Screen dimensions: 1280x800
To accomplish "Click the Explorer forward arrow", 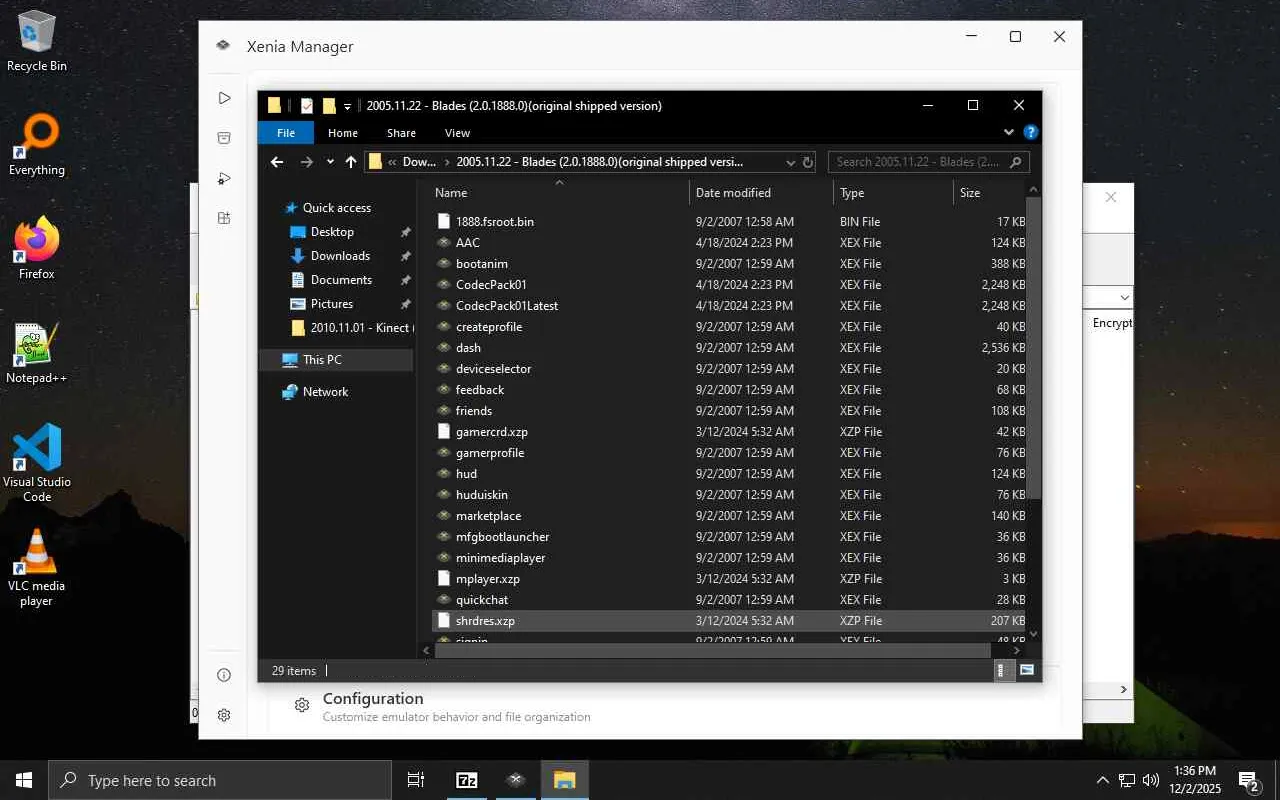I will tap(307, 162).
